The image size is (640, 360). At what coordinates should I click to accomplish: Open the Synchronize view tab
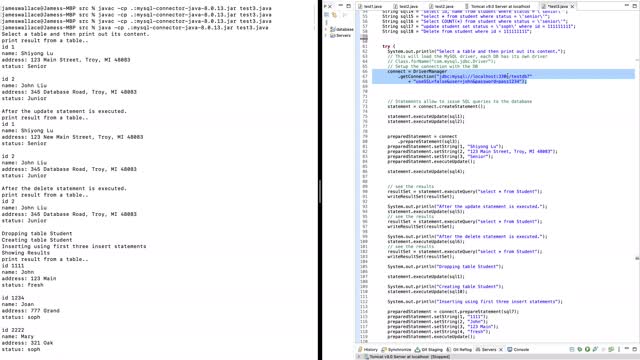tap(396, 349)
